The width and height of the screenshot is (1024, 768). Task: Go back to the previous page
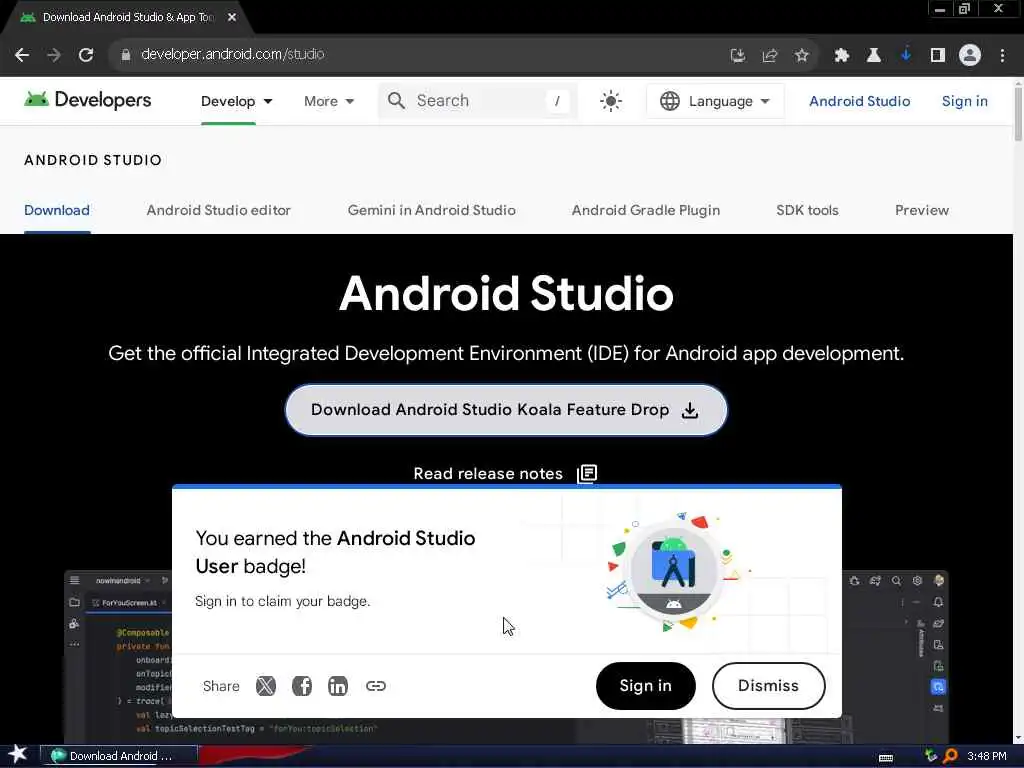[22, 55]
